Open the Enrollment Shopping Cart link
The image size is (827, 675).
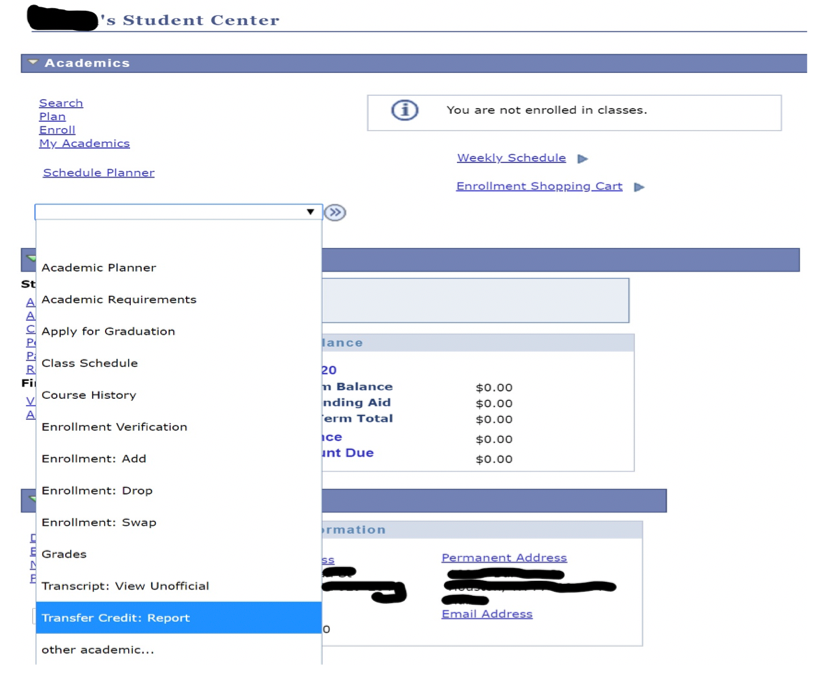539,186
